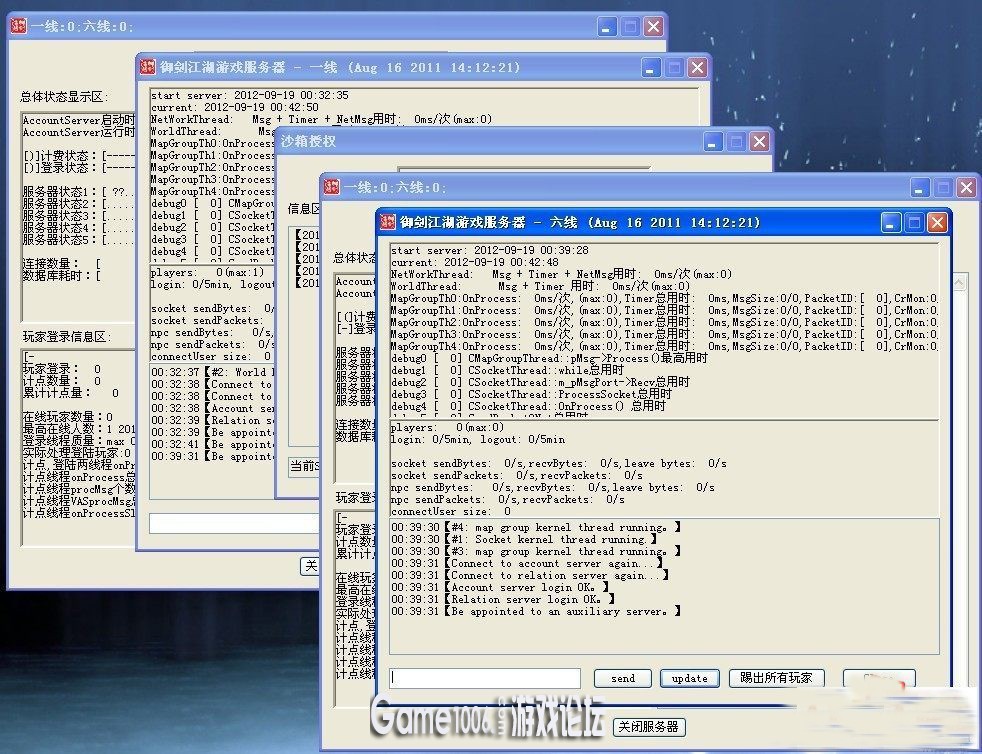The width and height of the screenshot is (982, 754).
Task: Click the 关闭服务器 button
Action: (649, 726)
